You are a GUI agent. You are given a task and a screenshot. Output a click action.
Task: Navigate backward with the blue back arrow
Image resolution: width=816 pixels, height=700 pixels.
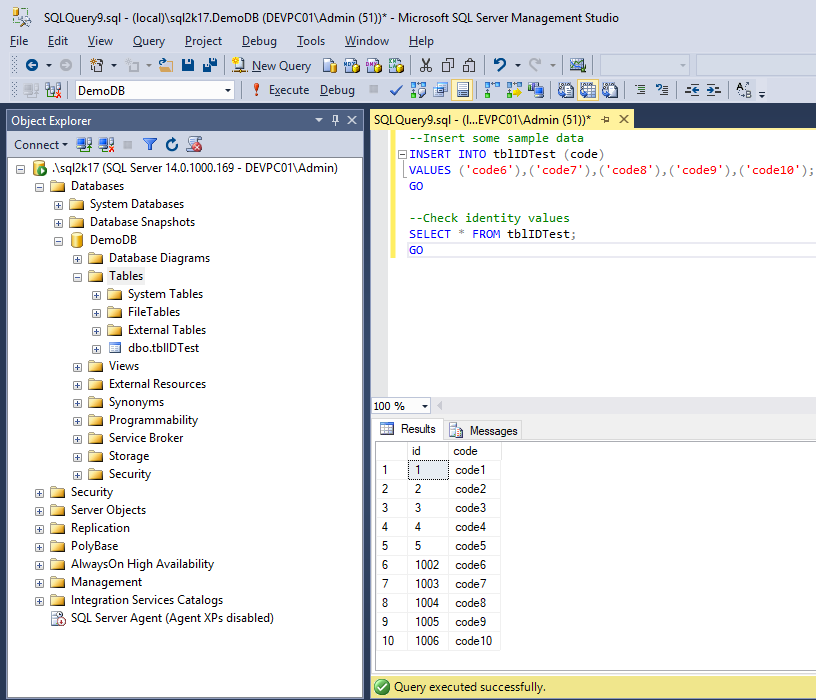point(32,65)
